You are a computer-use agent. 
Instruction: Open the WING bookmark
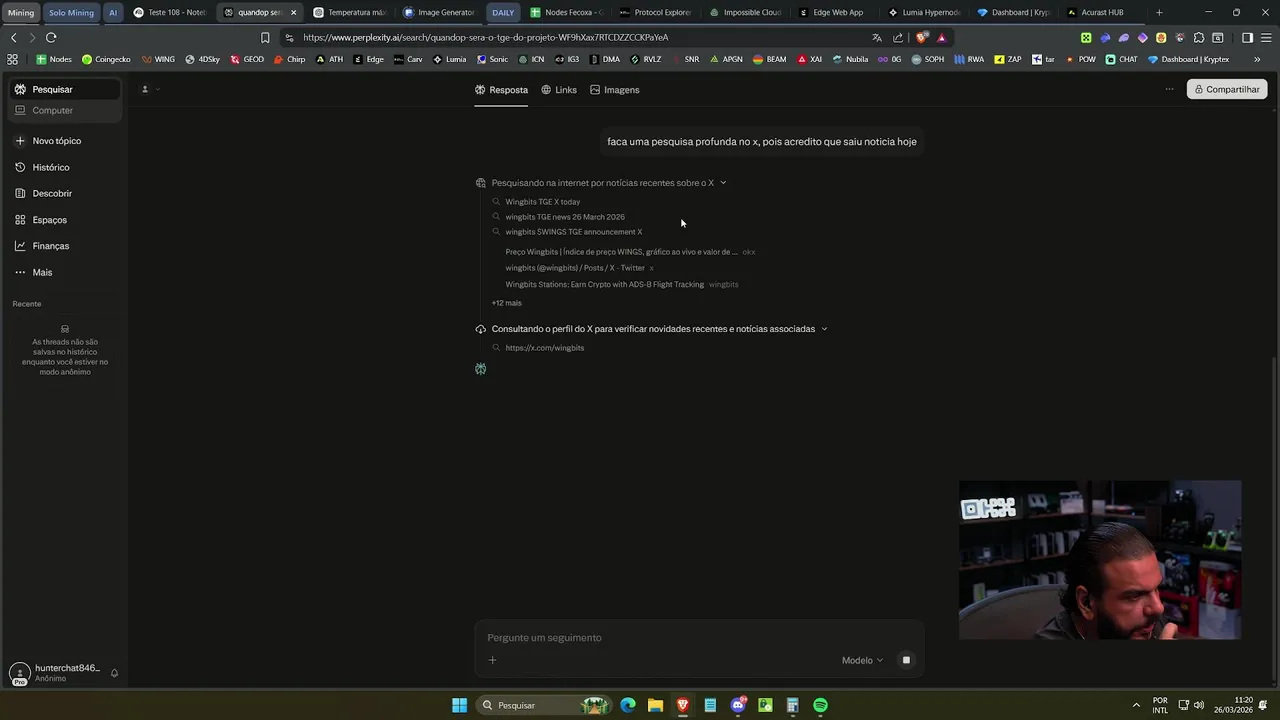[158, 59]
